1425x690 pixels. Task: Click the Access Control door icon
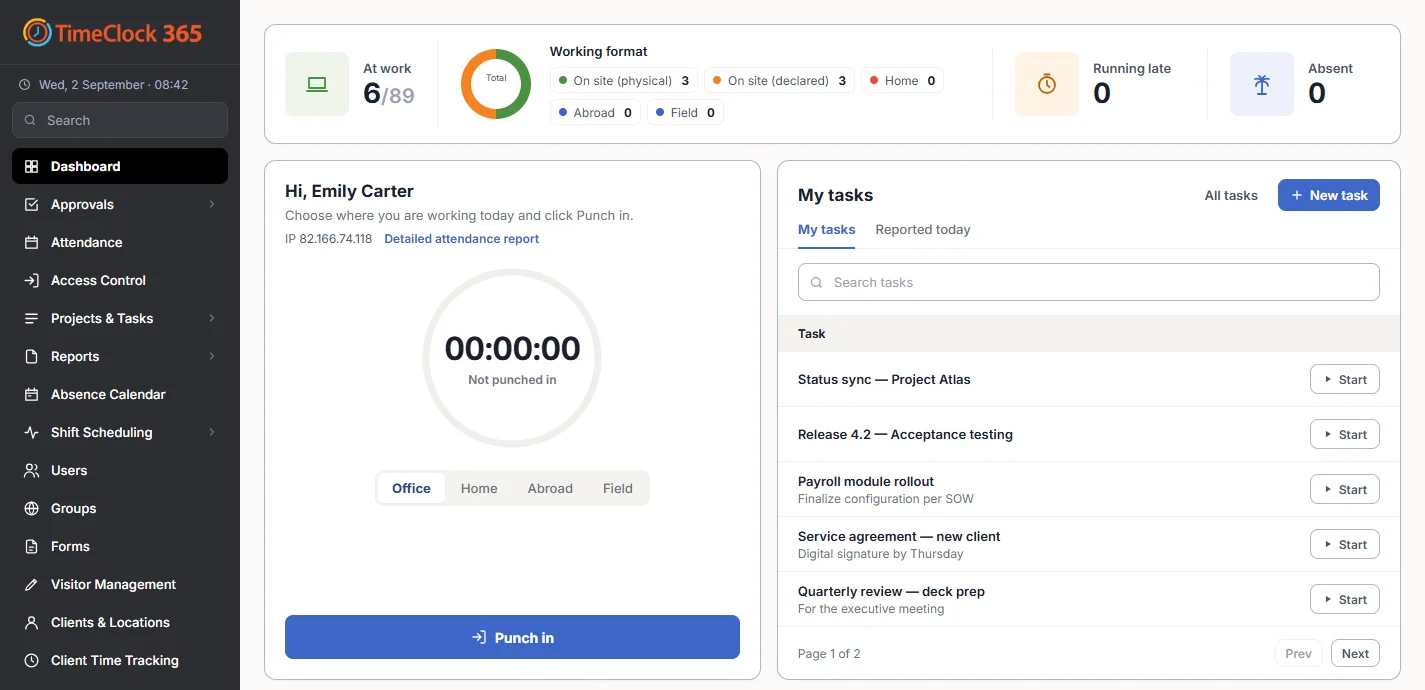pyautogui.click(x=31, y=280)
